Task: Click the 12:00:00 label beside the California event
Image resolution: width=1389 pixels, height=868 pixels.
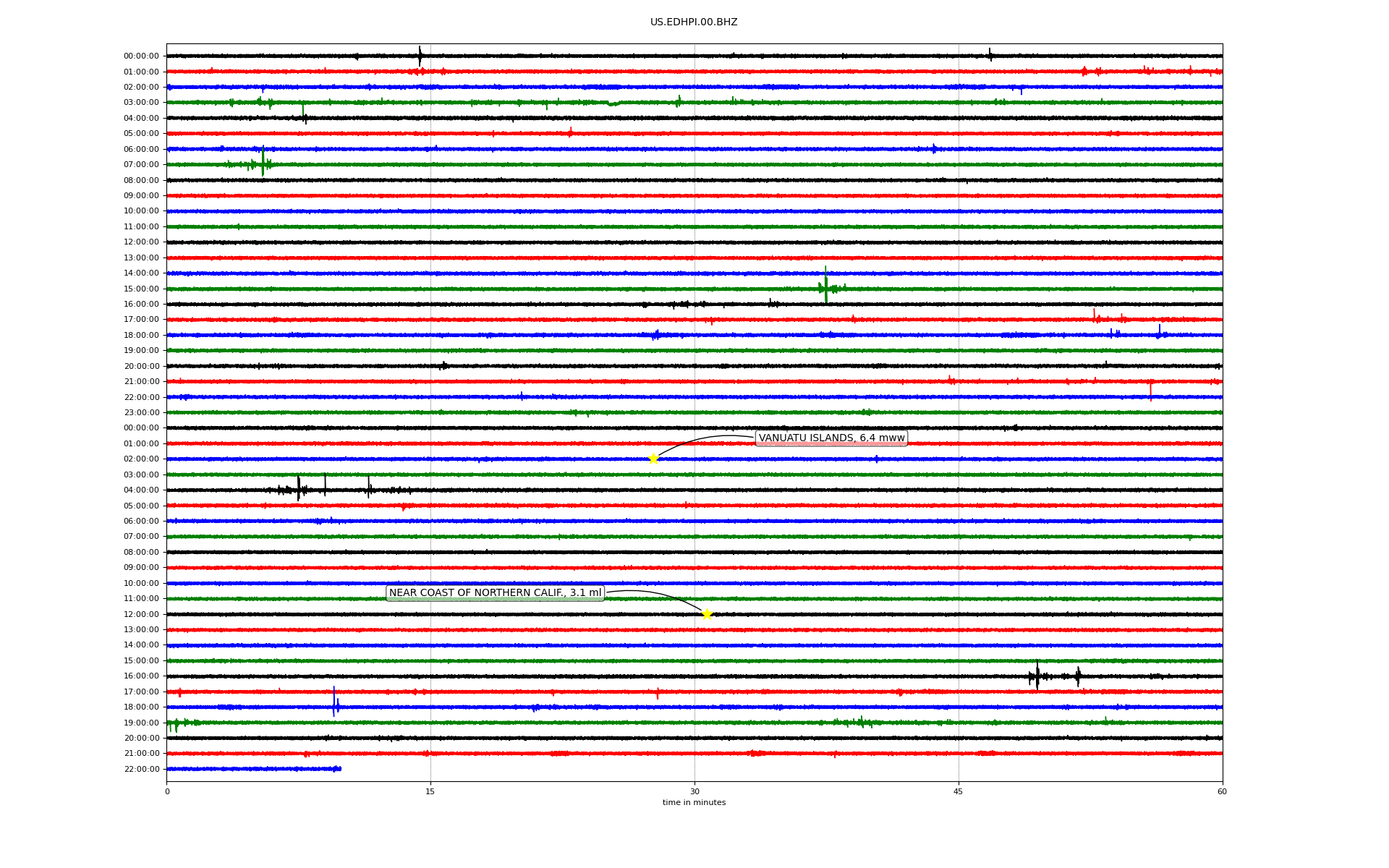Action: pyautogui.click(x=141, y=614)
